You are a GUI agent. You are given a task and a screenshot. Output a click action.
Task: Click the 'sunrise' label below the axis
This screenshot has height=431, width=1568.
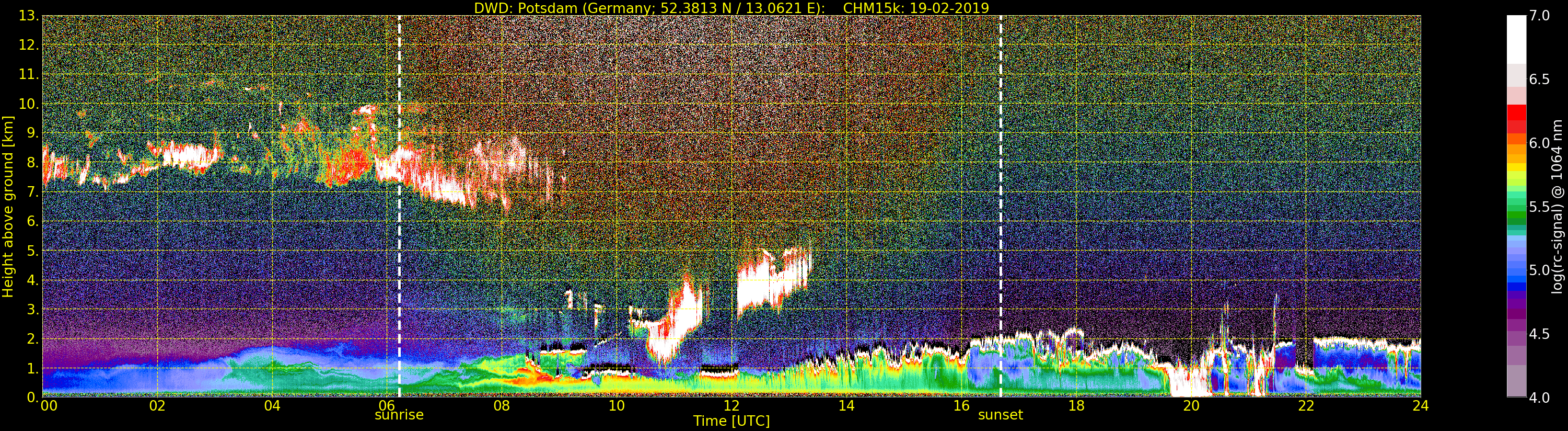coord(399,415)
